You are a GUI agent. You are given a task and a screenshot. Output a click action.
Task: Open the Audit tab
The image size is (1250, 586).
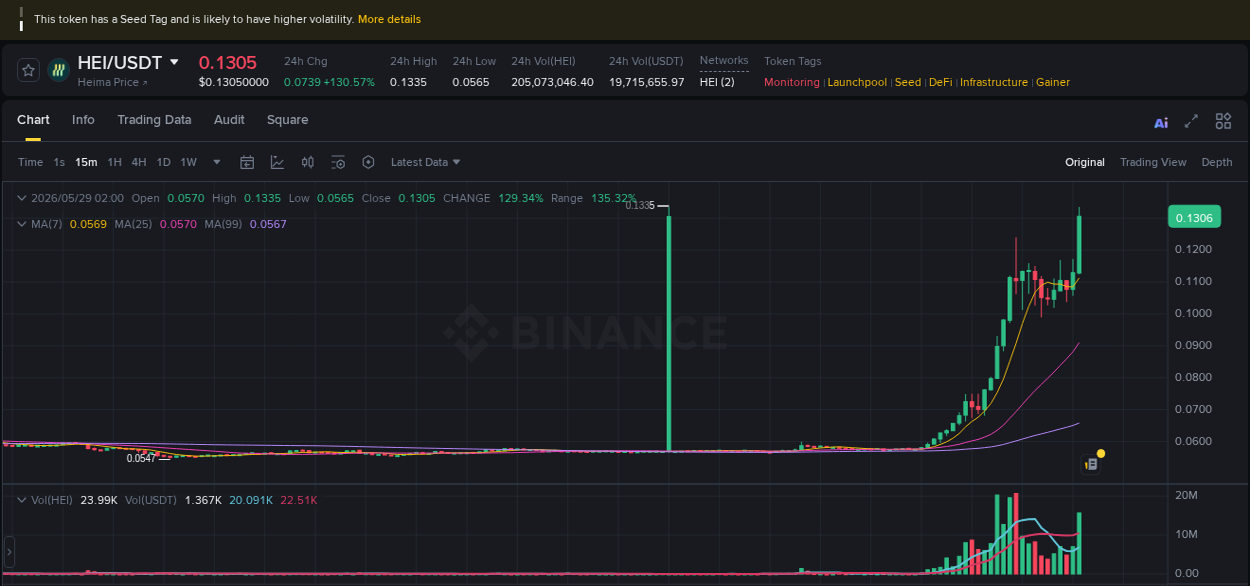pos(229,120)
